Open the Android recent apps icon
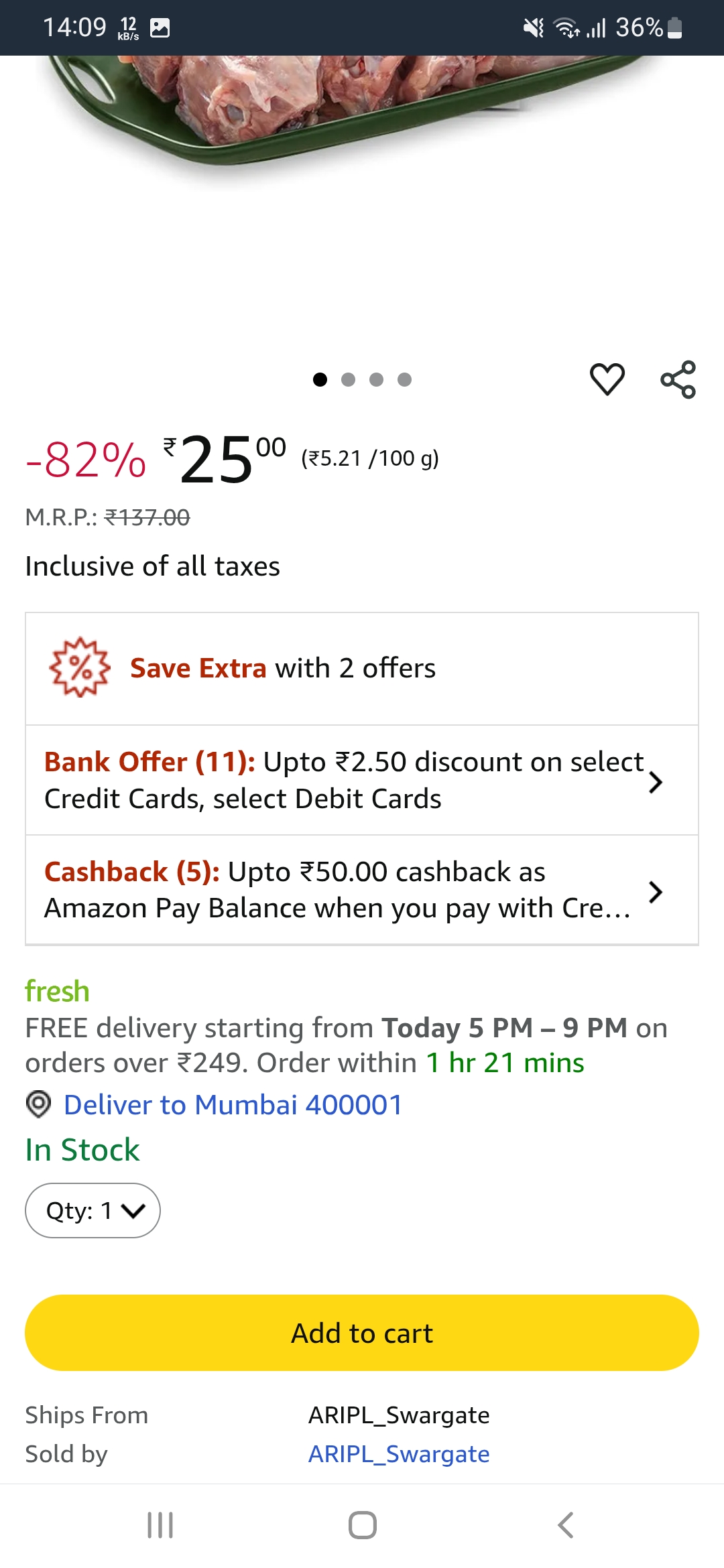 (x=160, y=1525)
